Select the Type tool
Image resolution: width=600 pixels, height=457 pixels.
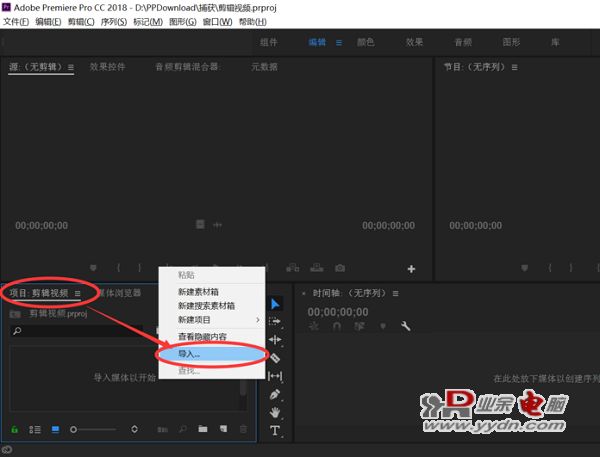(x=275, y=430)
